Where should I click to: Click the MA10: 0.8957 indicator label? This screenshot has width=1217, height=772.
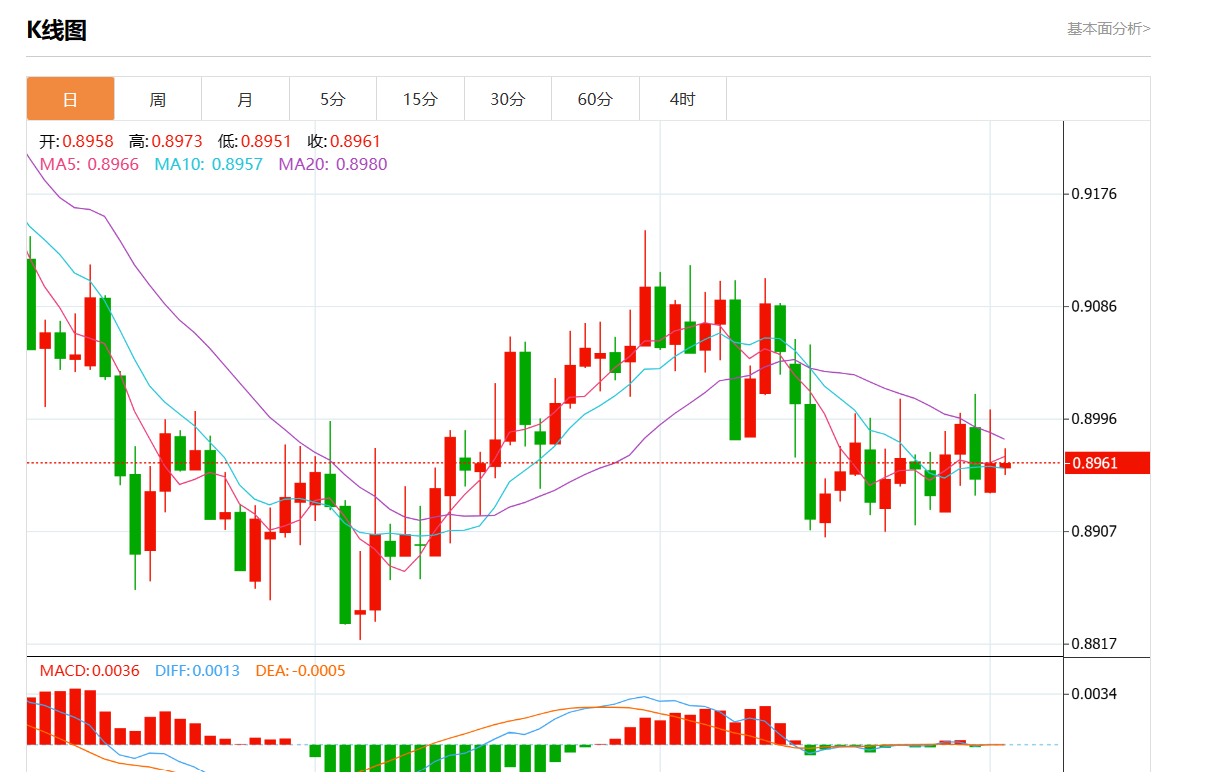[208, 164]
